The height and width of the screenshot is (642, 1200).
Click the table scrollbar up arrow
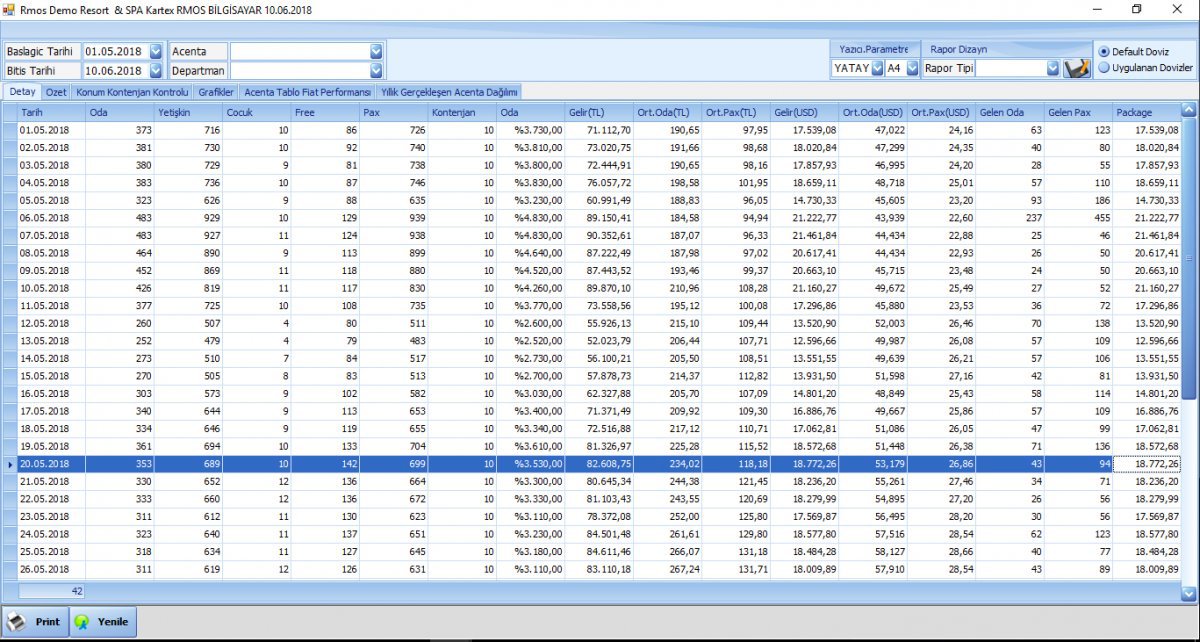(x=1189, y=111)
